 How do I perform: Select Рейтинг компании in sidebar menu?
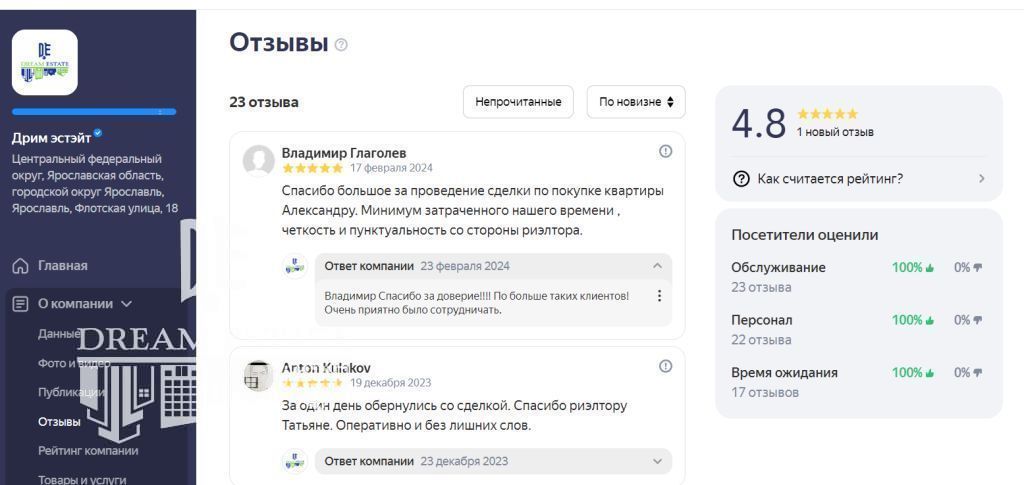point(88,451)
